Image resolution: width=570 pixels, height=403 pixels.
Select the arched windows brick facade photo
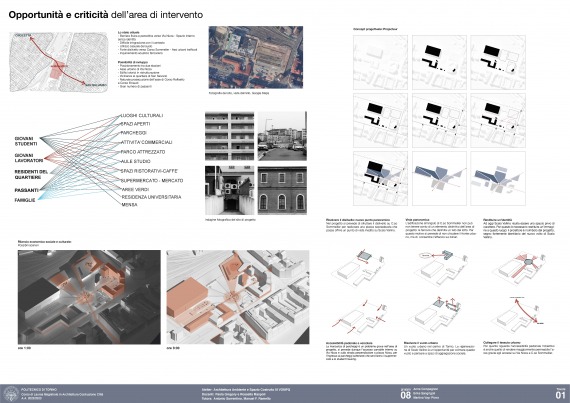tap(282, 190)
